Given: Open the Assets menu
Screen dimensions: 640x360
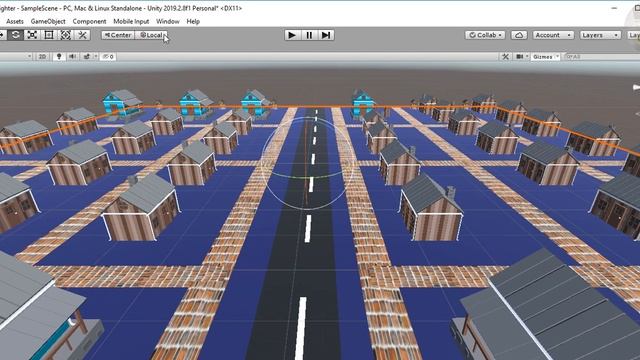Looking at the screenshot, I should pos(15,21).
